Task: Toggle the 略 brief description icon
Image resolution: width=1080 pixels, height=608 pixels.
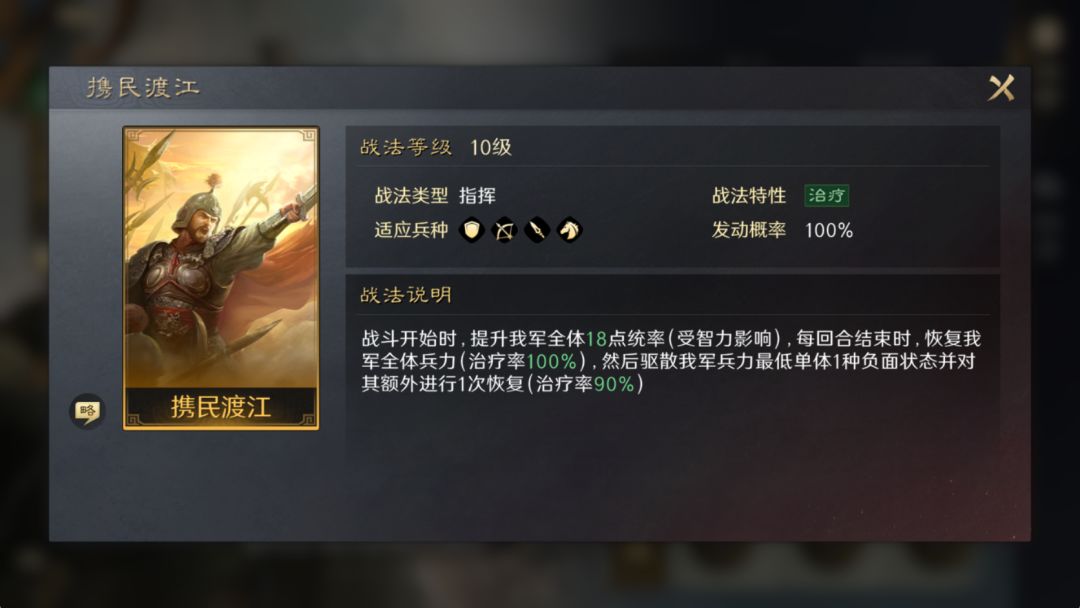Action: pos(87,411)
